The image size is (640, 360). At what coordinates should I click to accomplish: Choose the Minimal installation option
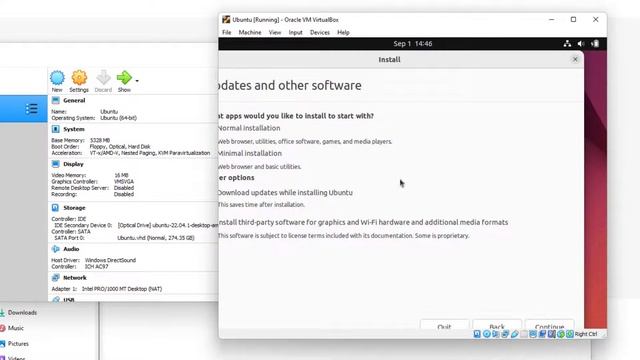click(x=250, y=153)
